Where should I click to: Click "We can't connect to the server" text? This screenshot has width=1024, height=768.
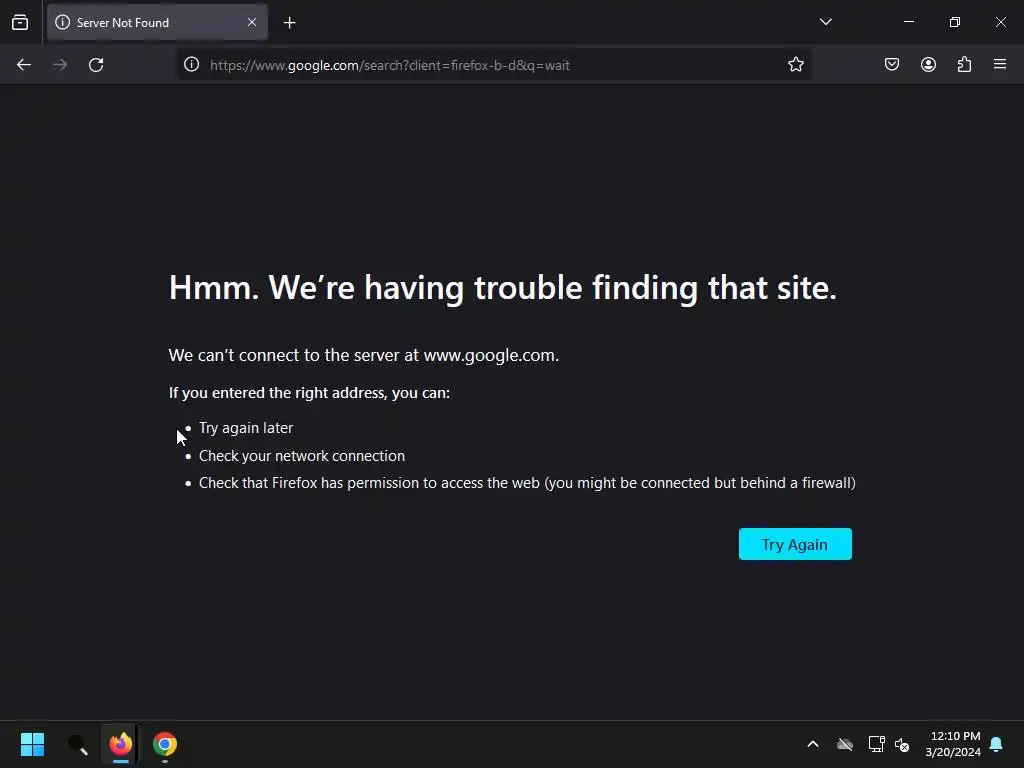click(364, 355)
